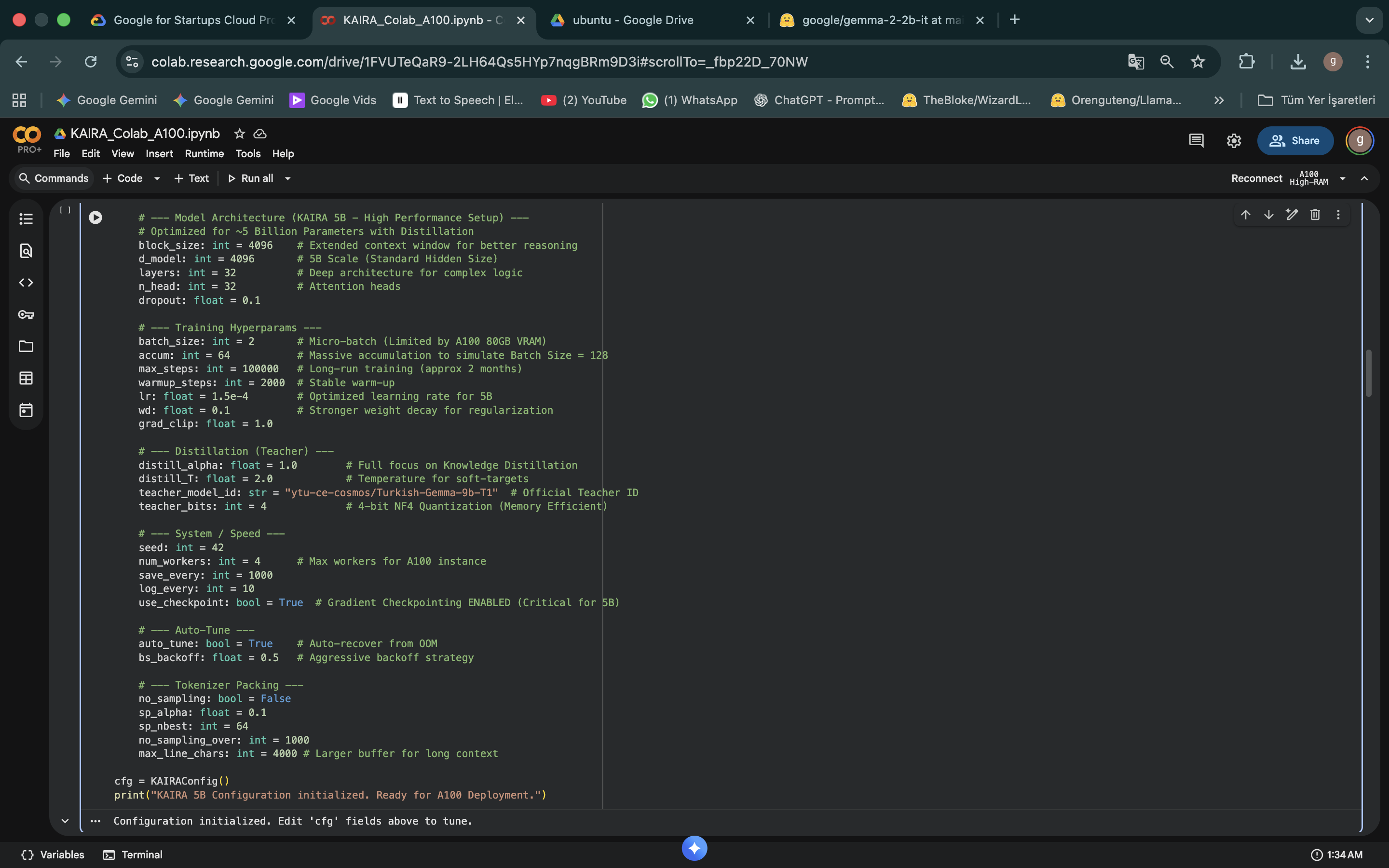This screenshot has height=868, width=1389.
Task: Open A100 runtime connection dropdown arrow
Action: click(x=1343, y=178)
